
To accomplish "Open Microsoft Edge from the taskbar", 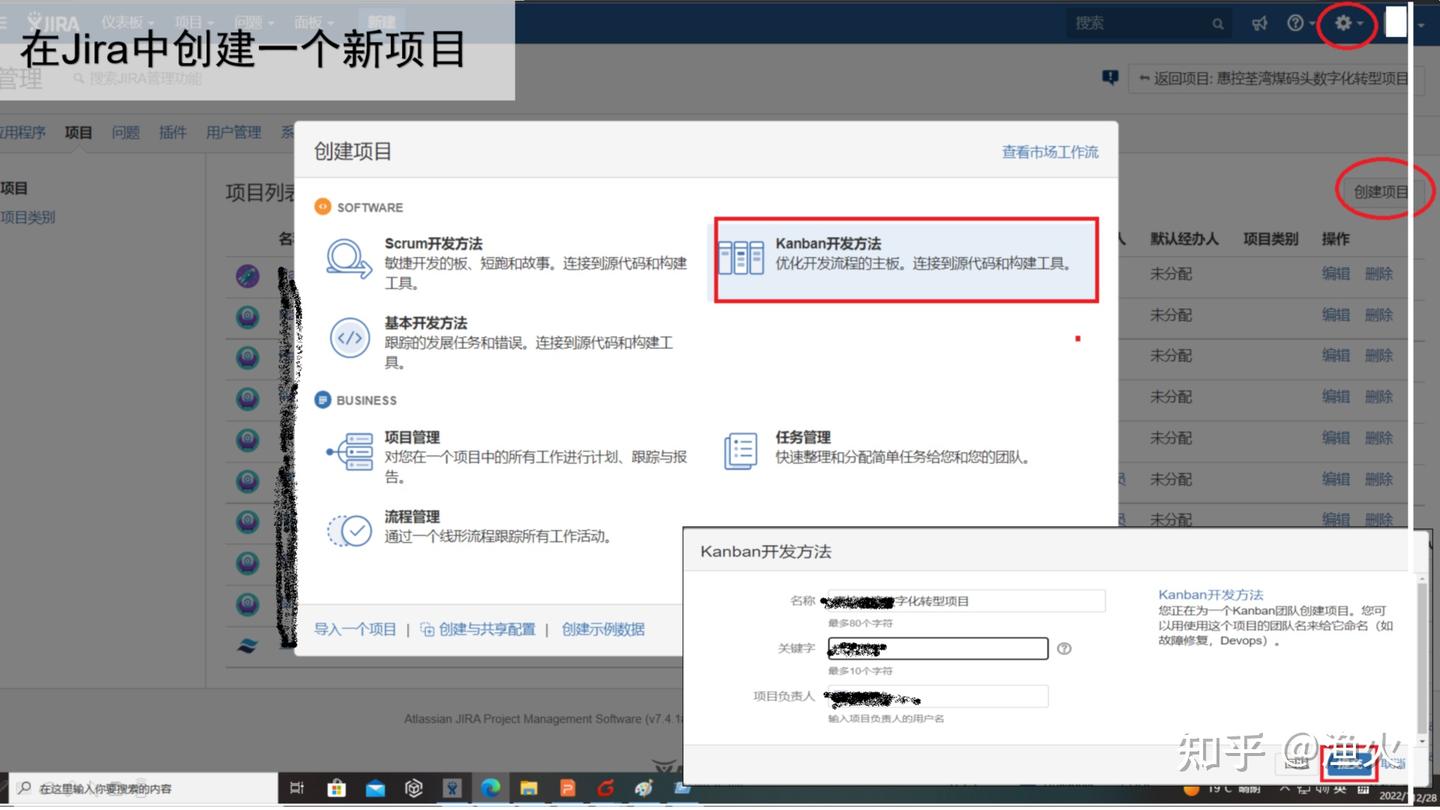I will (490, 789).
